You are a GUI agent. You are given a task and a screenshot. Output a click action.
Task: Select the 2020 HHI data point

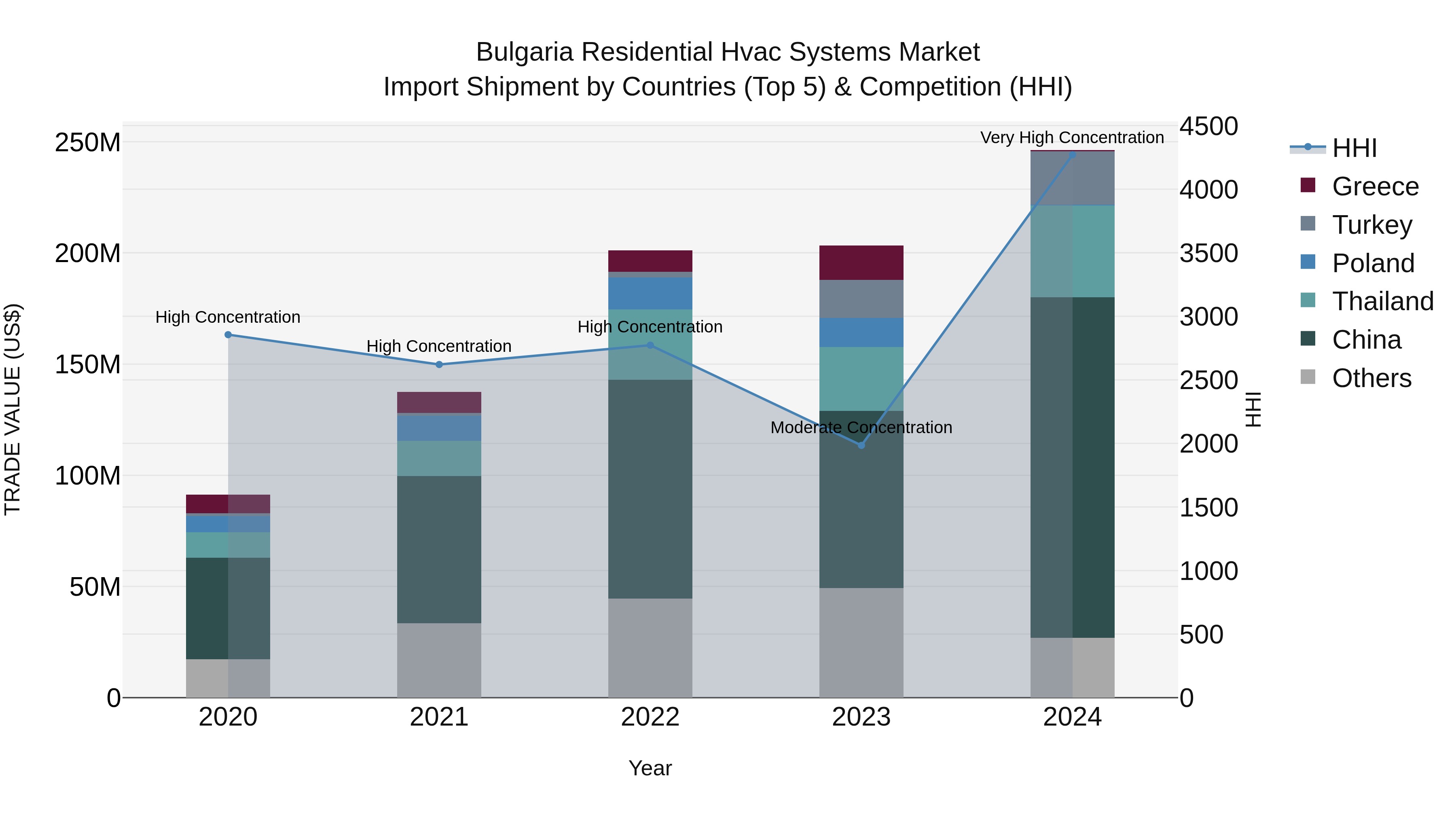pyautogui.click(x=229, y=334)
